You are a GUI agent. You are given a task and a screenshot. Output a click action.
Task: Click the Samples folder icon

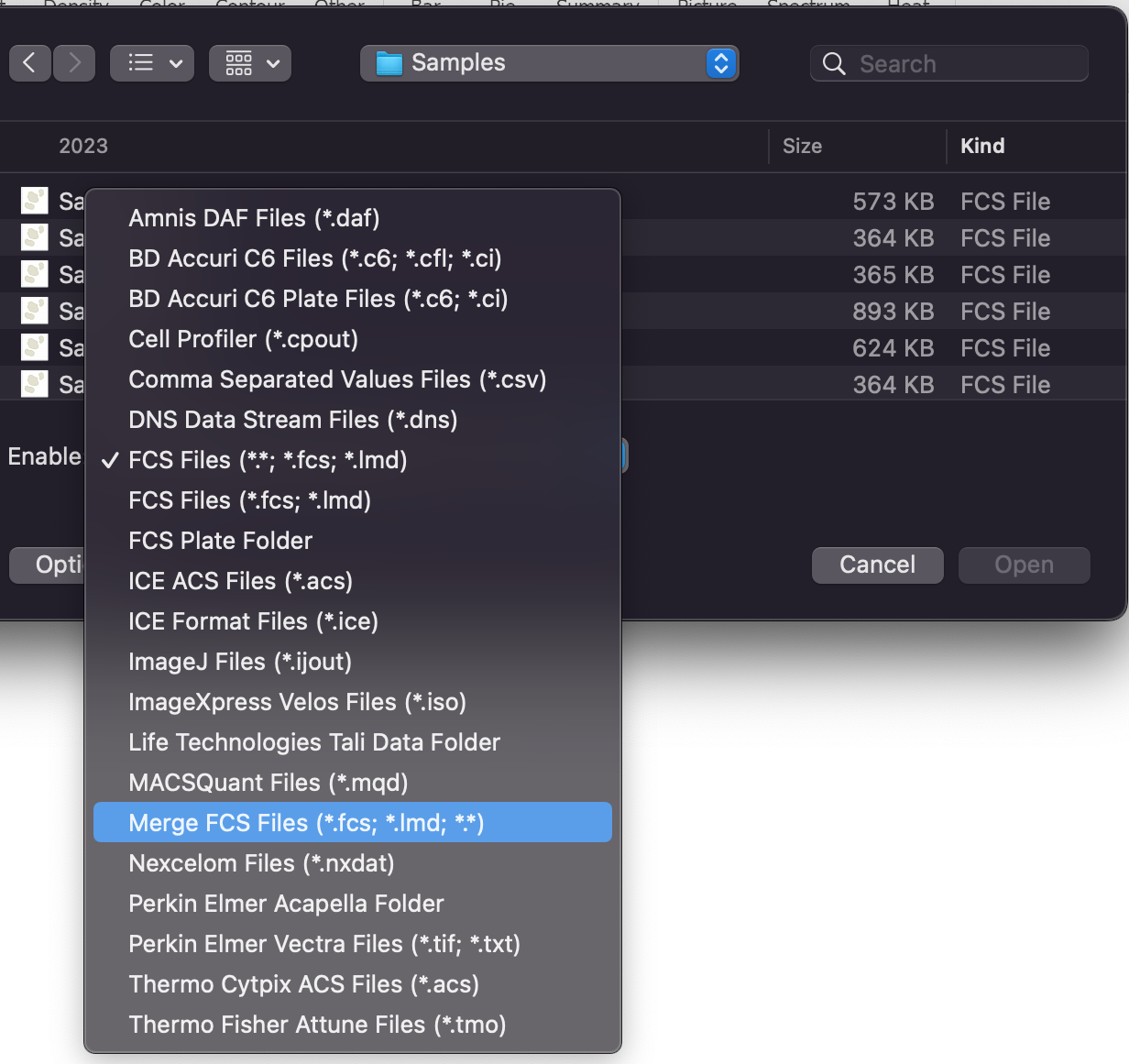point(389,63)
